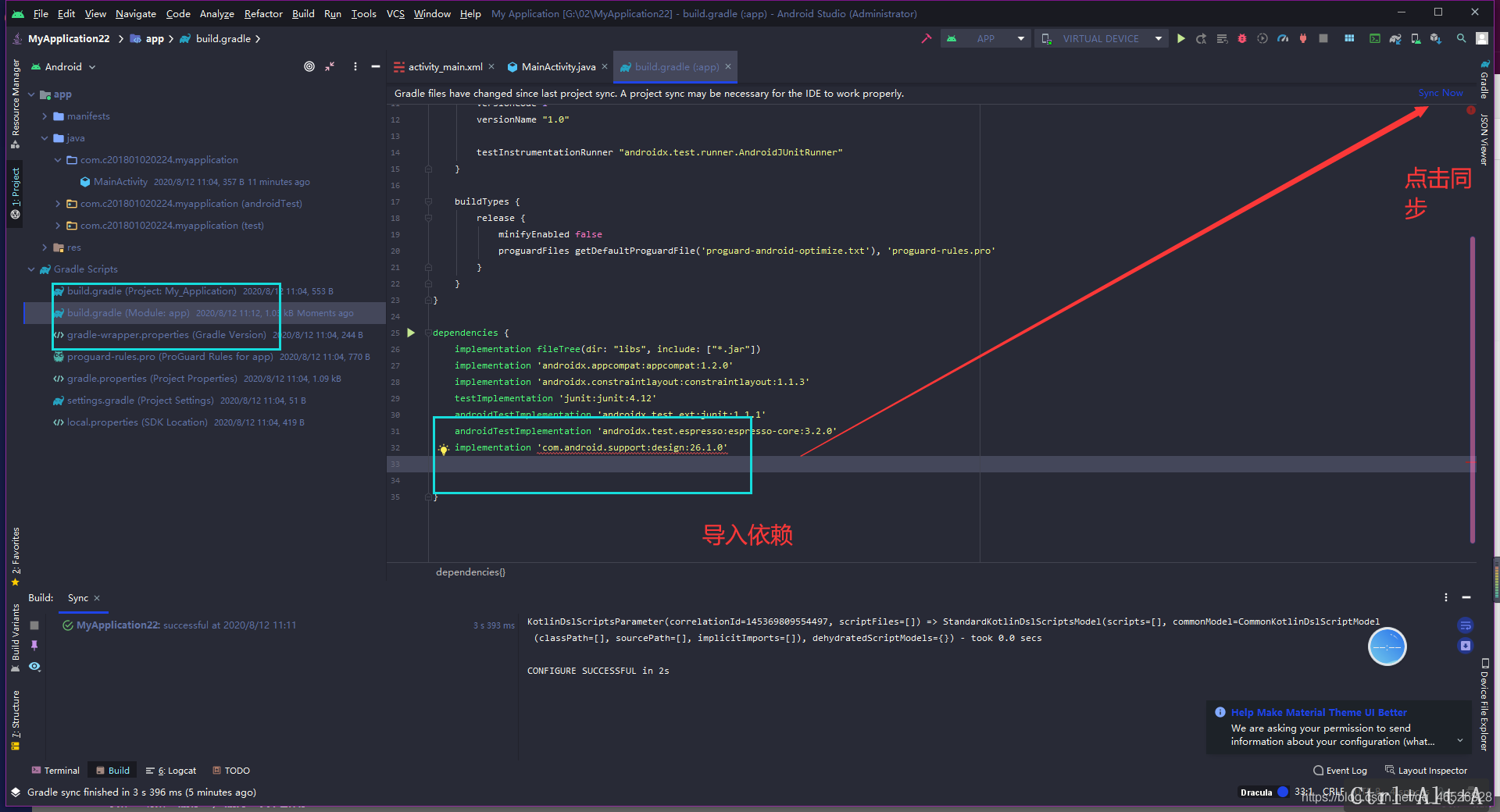
Task: Collapse the Gradle Scripts node
Action: coord(31,269)
